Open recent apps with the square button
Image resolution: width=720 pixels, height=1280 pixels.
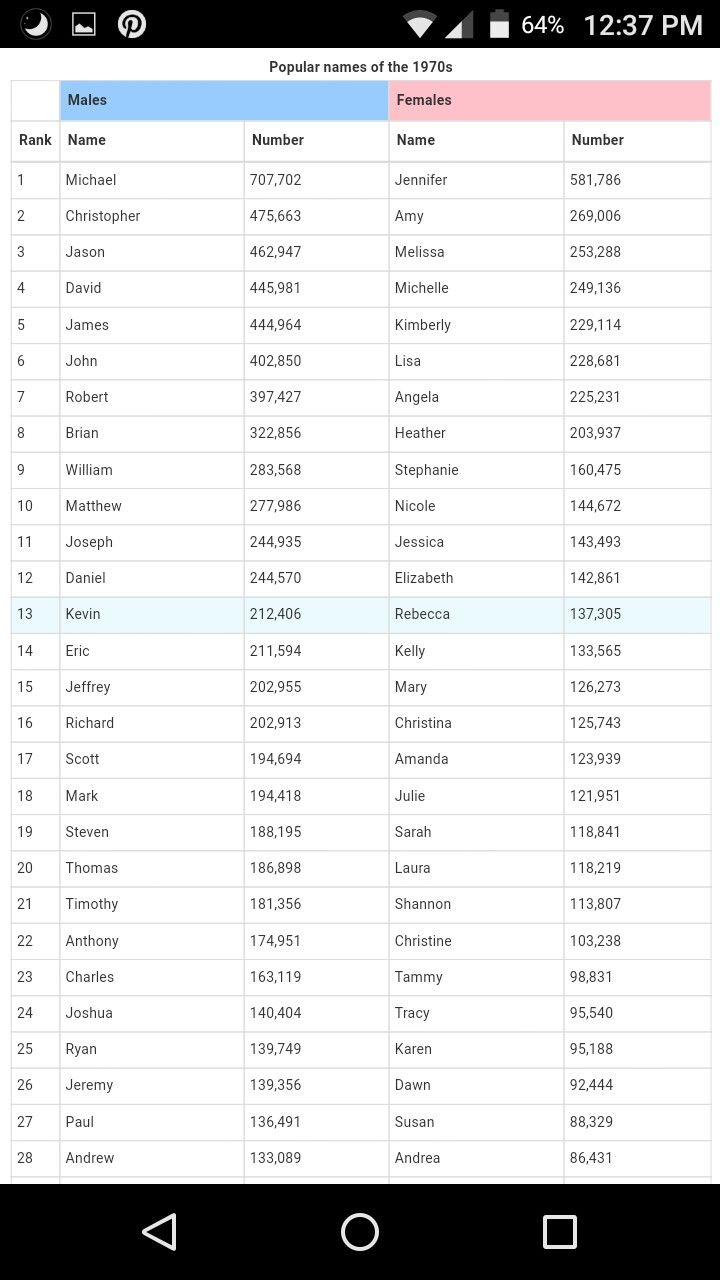(x=559, y=1232)
